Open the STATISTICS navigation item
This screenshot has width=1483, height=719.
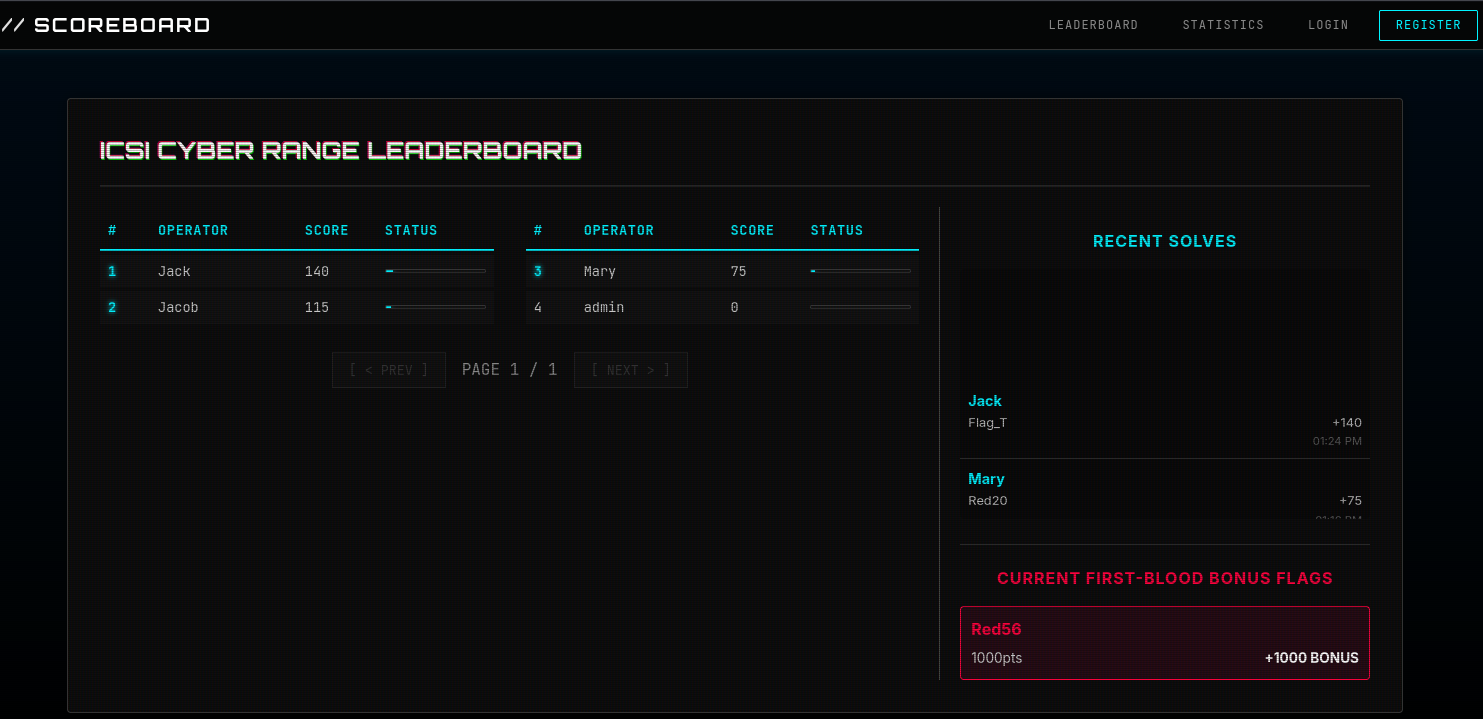(x=1222, y=24)
